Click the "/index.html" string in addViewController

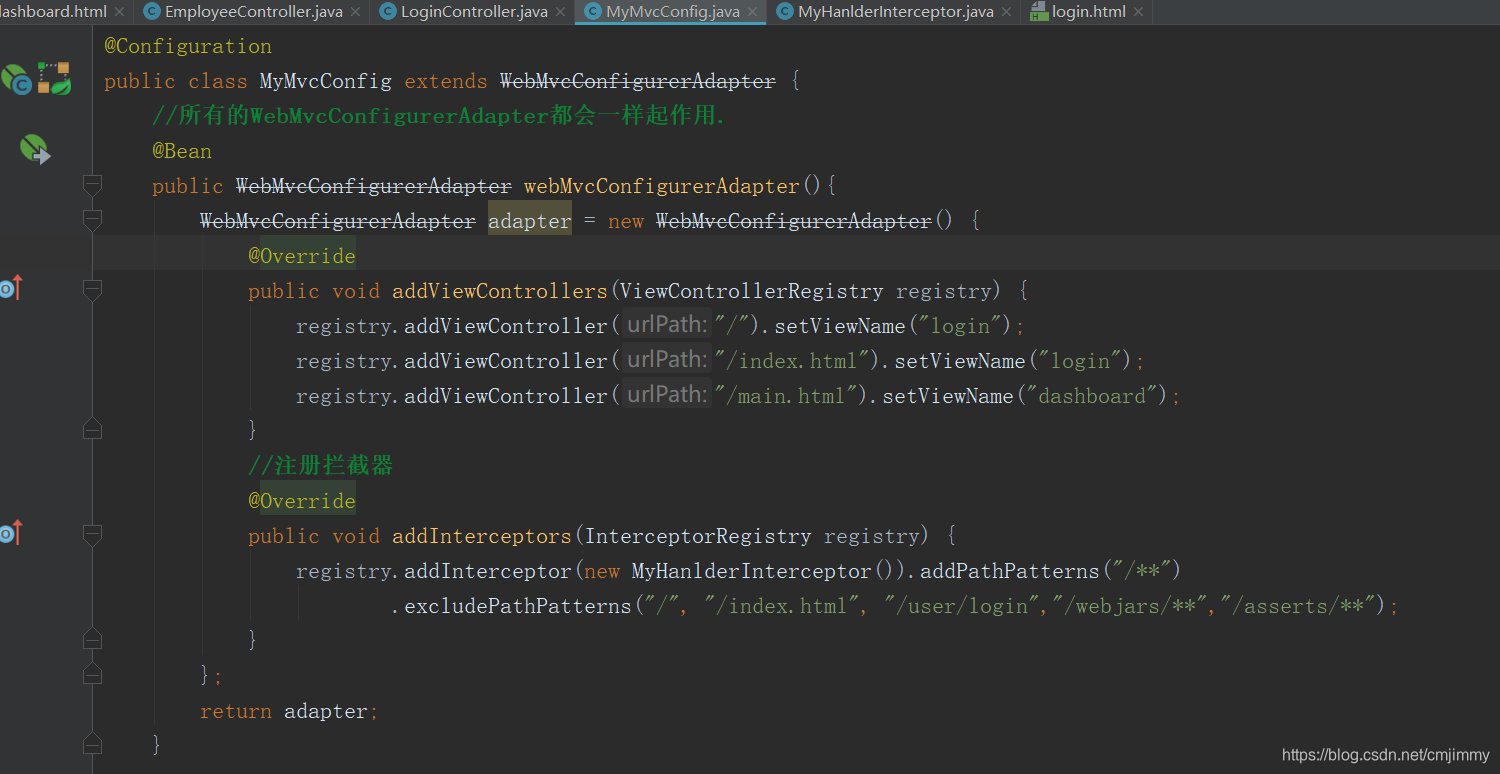(x=793, y=361)
